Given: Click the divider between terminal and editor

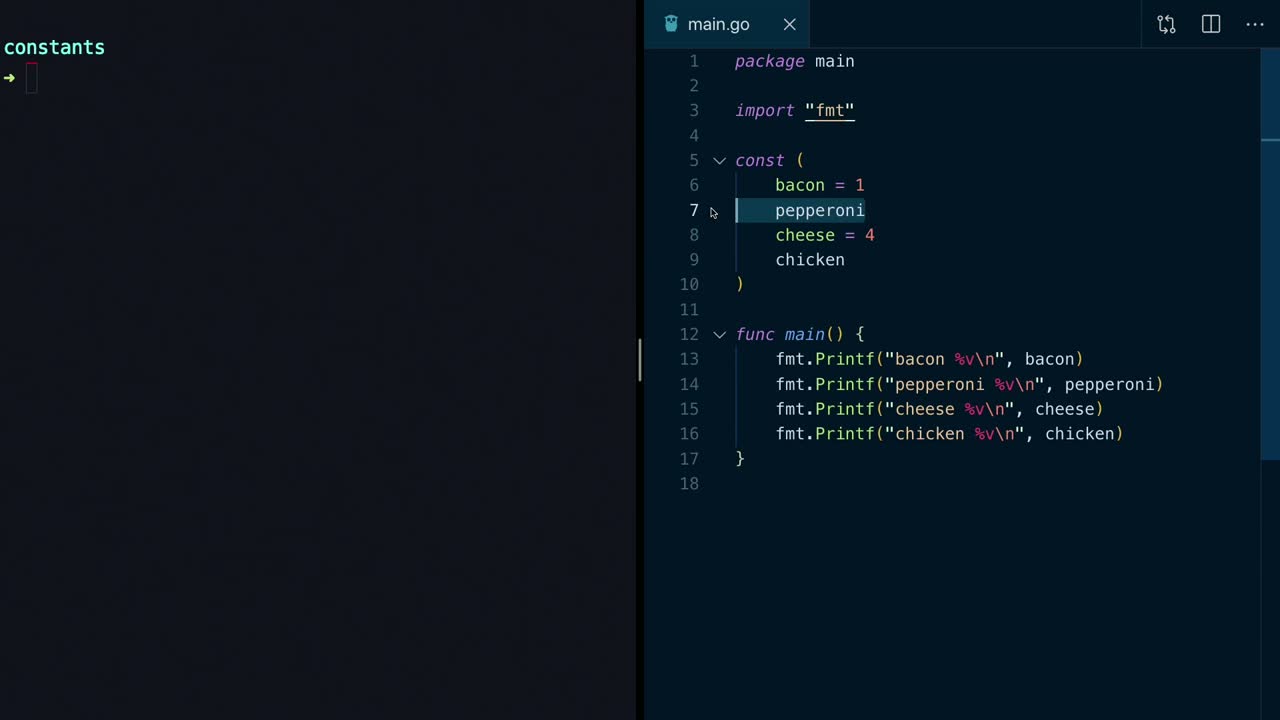Looking at the screenshot, I should pos(640,360).
